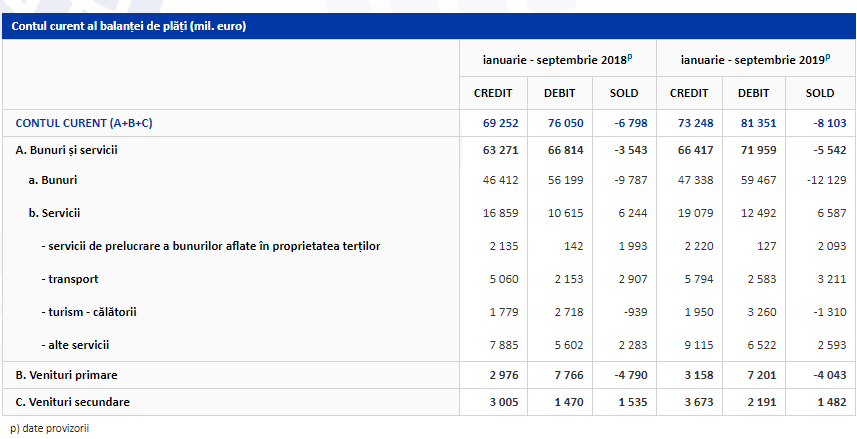Select the -4 043 Venituri primare balance
The height and width of the screenshot is (439, 857).
coord(830,375)
